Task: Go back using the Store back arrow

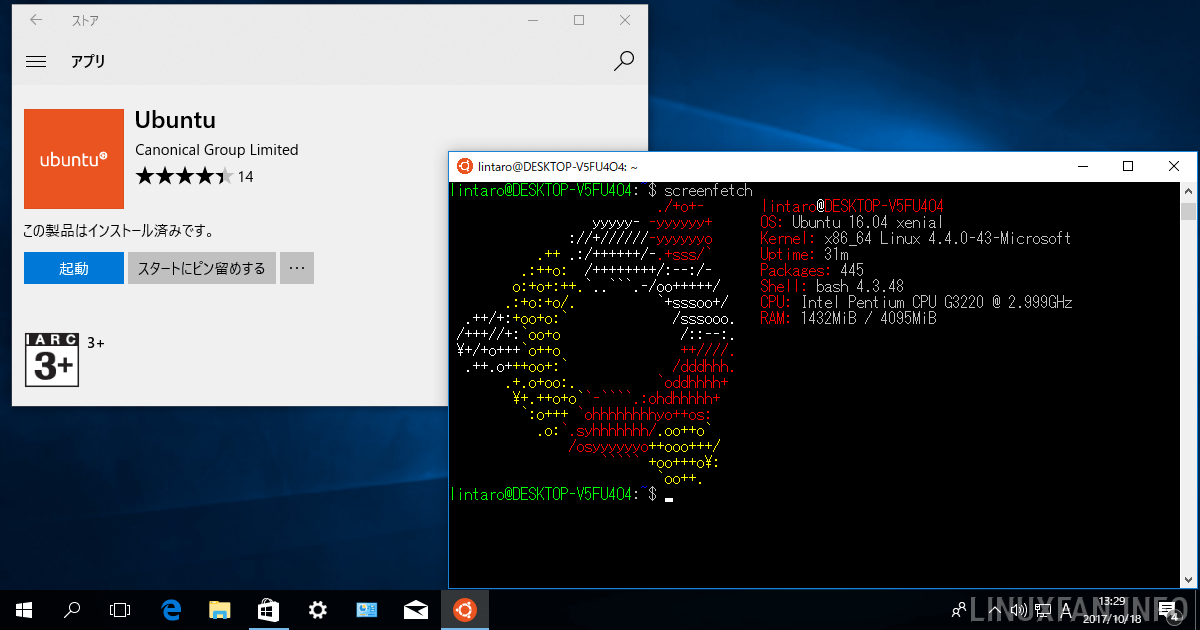Action: point(36,20)
